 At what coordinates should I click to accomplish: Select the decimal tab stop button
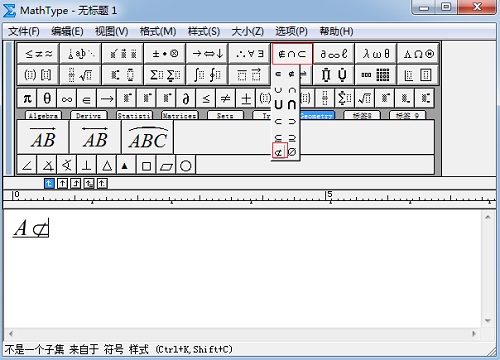click(x=102, y=183)
